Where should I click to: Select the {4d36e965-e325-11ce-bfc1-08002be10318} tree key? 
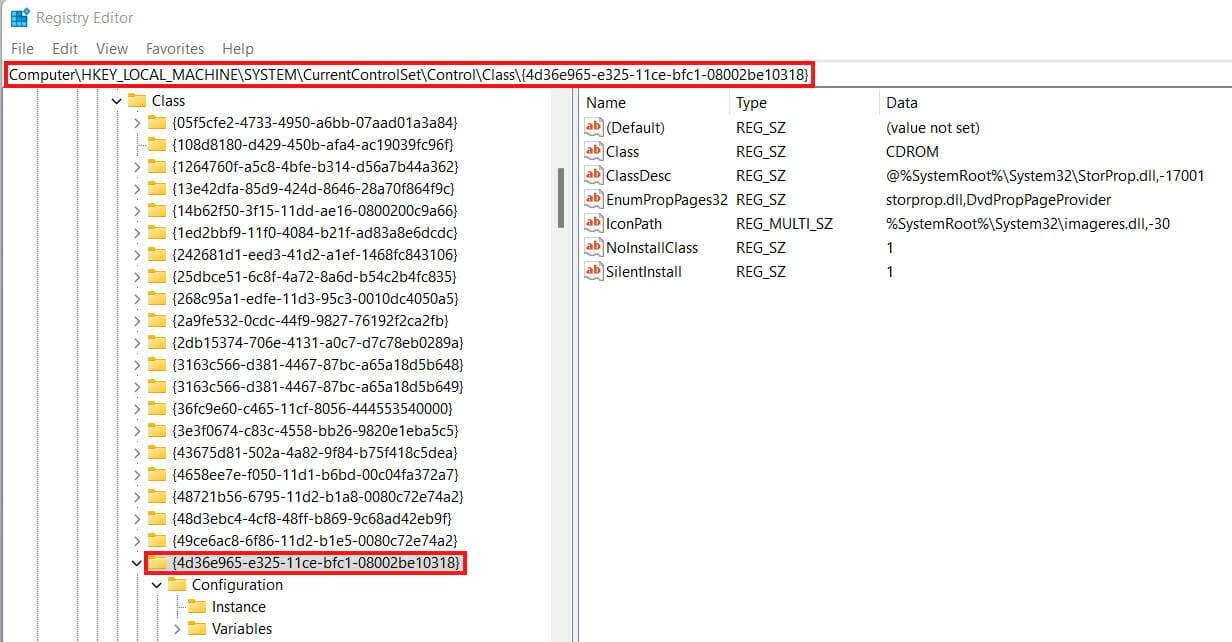[316, 563]
